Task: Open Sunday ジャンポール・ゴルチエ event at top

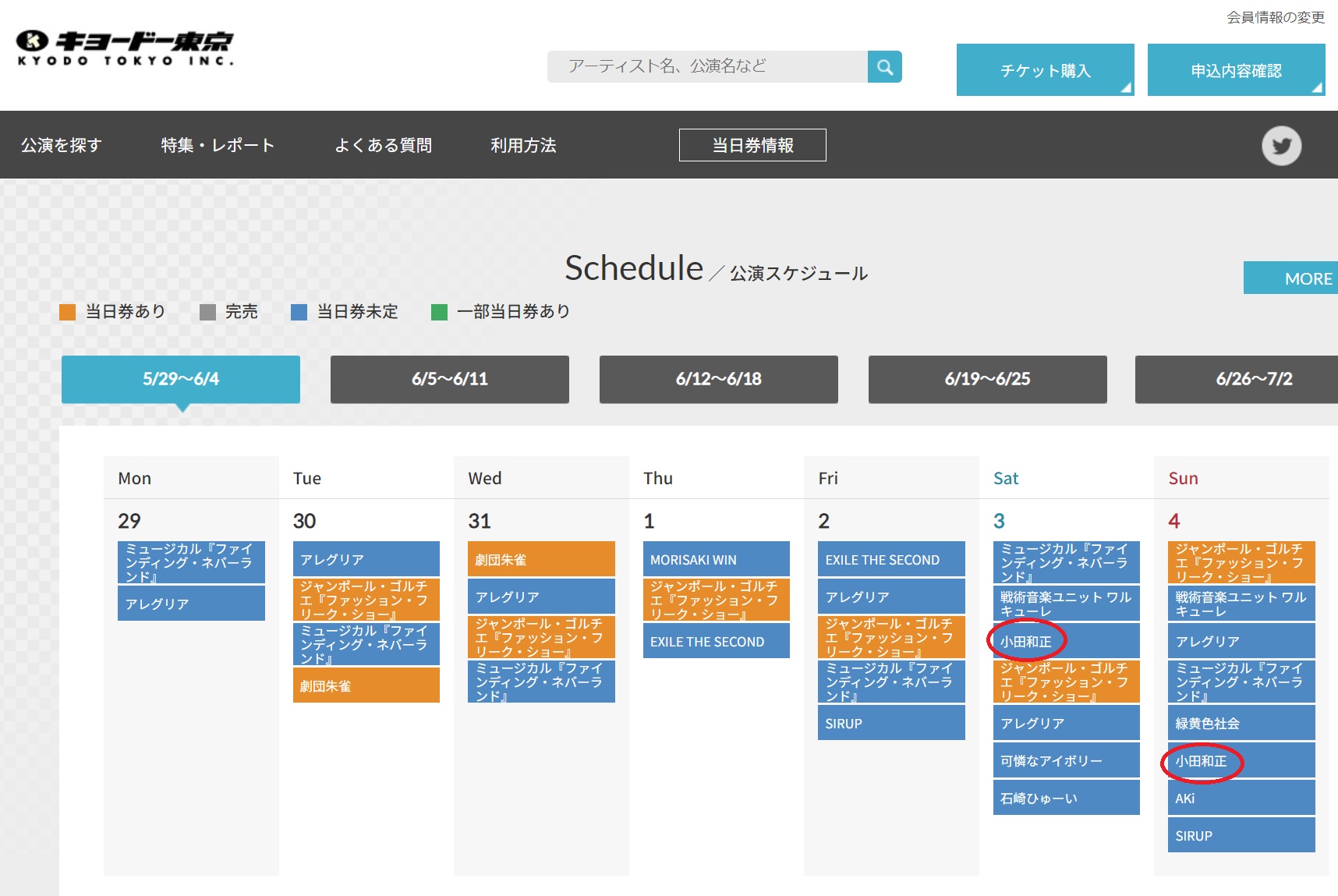Action: click(1241, 562)
